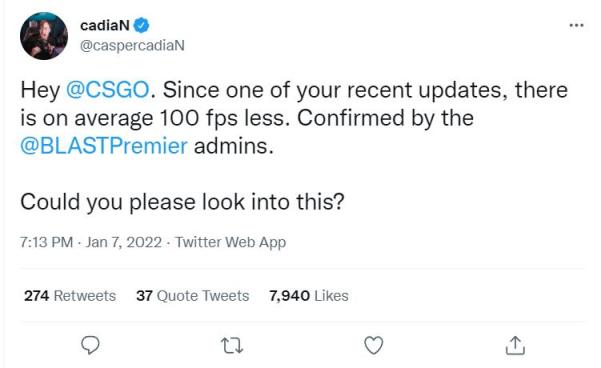Click the 7:13 PM timestamp

(x=46, y=242)
